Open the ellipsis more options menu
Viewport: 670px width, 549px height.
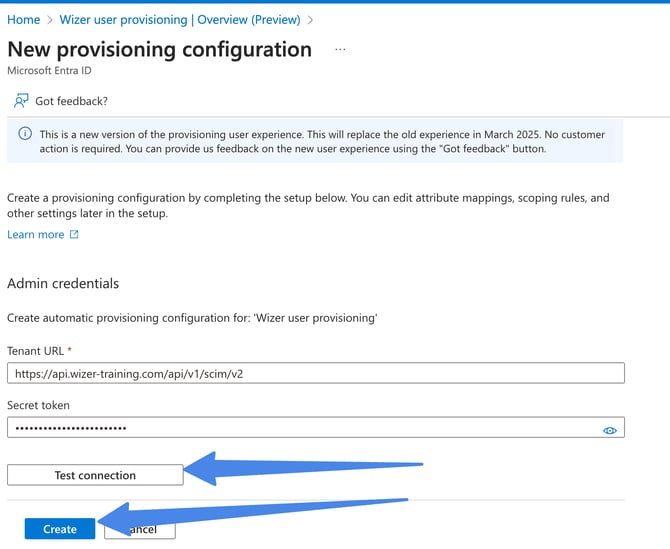tap(340, 49)
